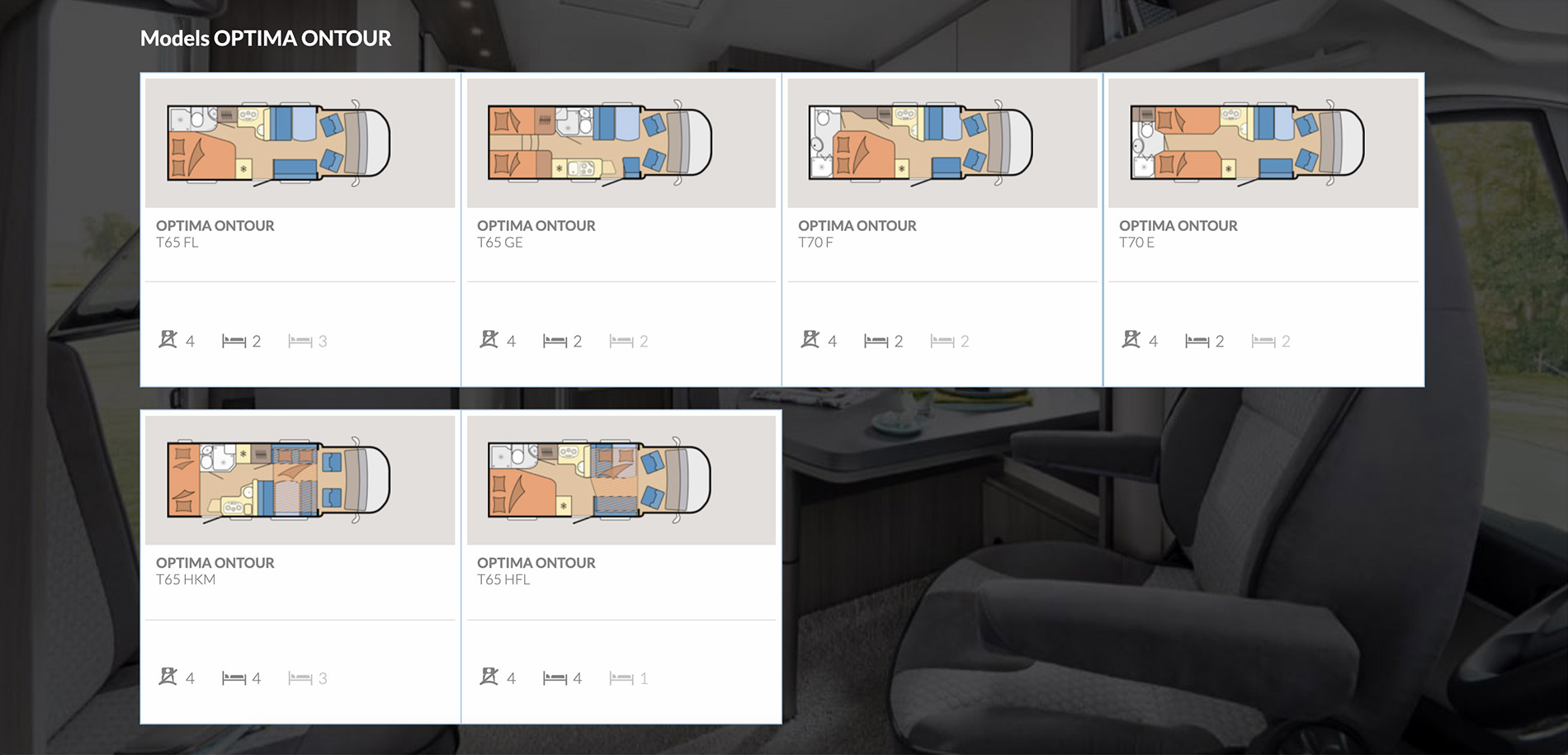Click the seat-belt seats icon on T65 HFL
Image resolution: width=1568 pixels, height=755 pixels.
click(x=489, y=677)
